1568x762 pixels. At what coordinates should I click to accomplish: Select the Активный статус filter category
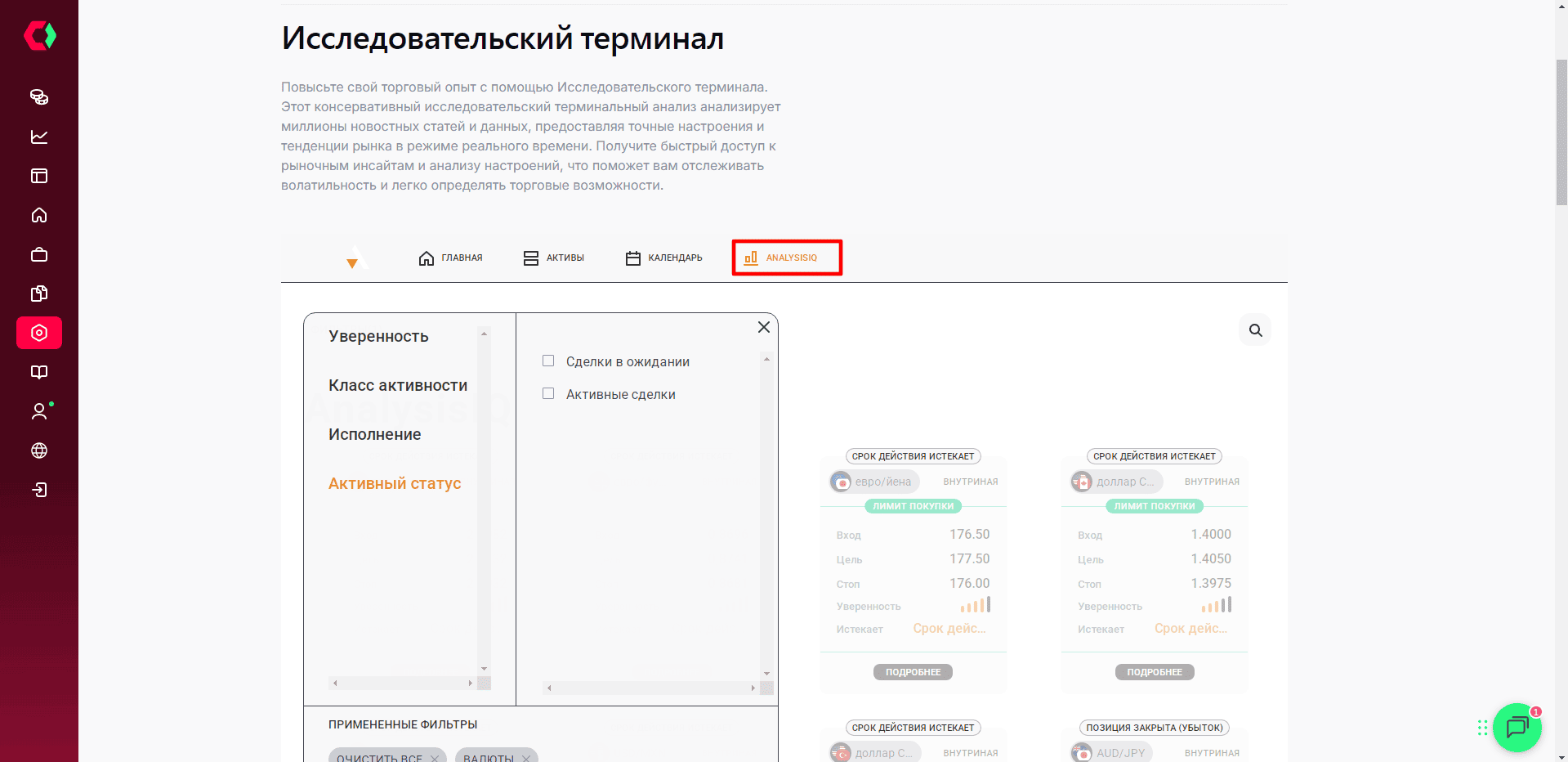(x=395, y=483)
